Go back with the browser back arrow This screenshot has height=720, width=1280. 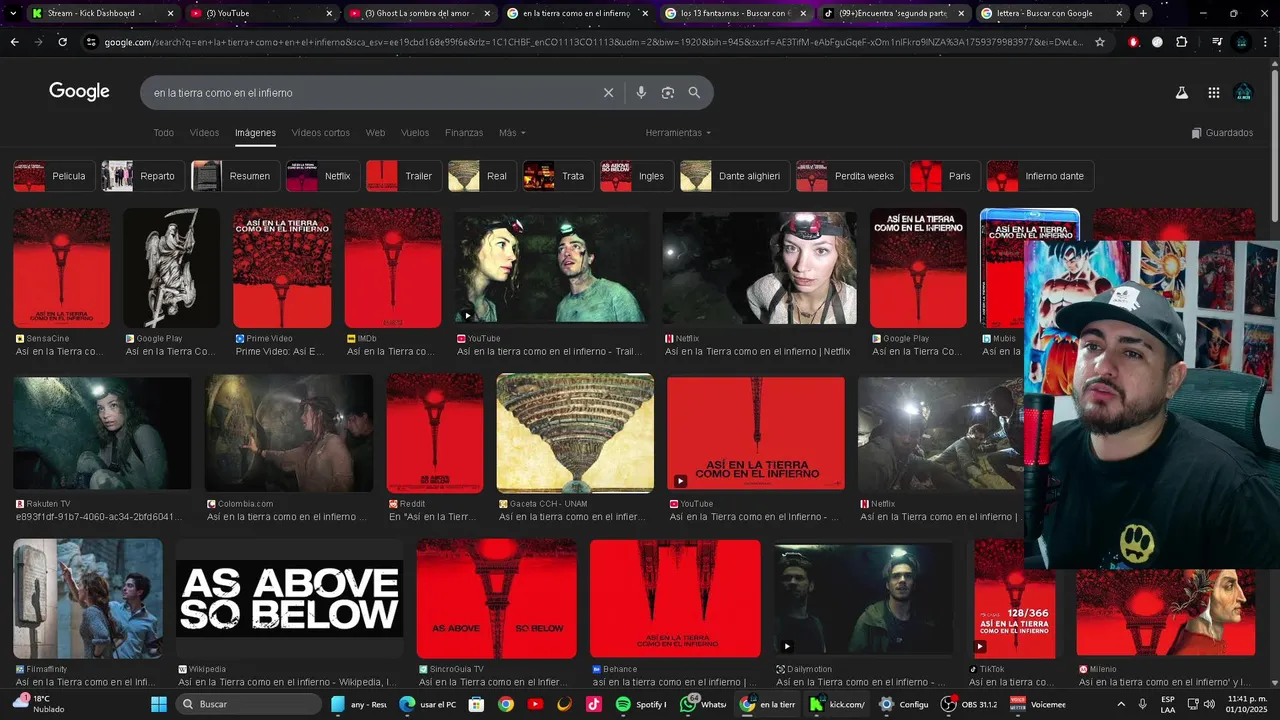[15, 42]
